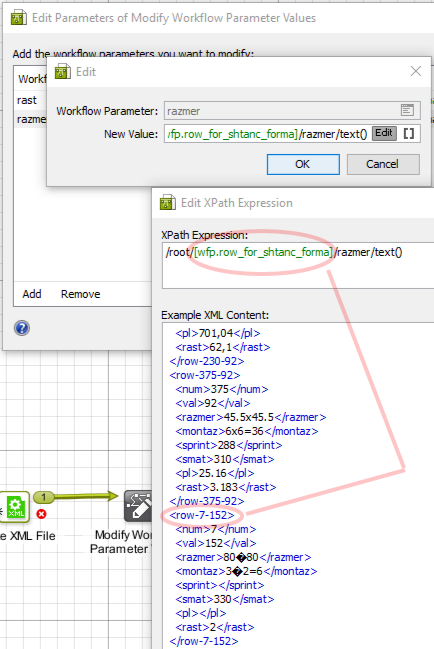Click the <row-375-92> opening tag

205,375
